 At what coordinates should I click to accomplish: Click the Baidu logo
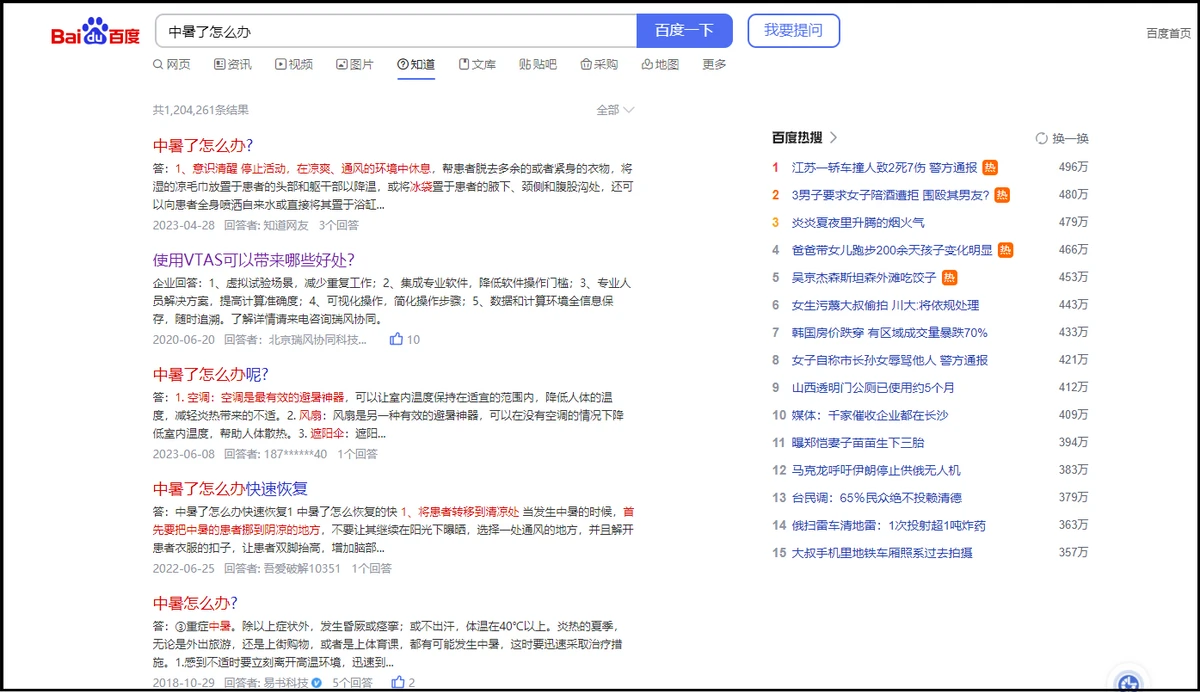[x=96, y=32]
